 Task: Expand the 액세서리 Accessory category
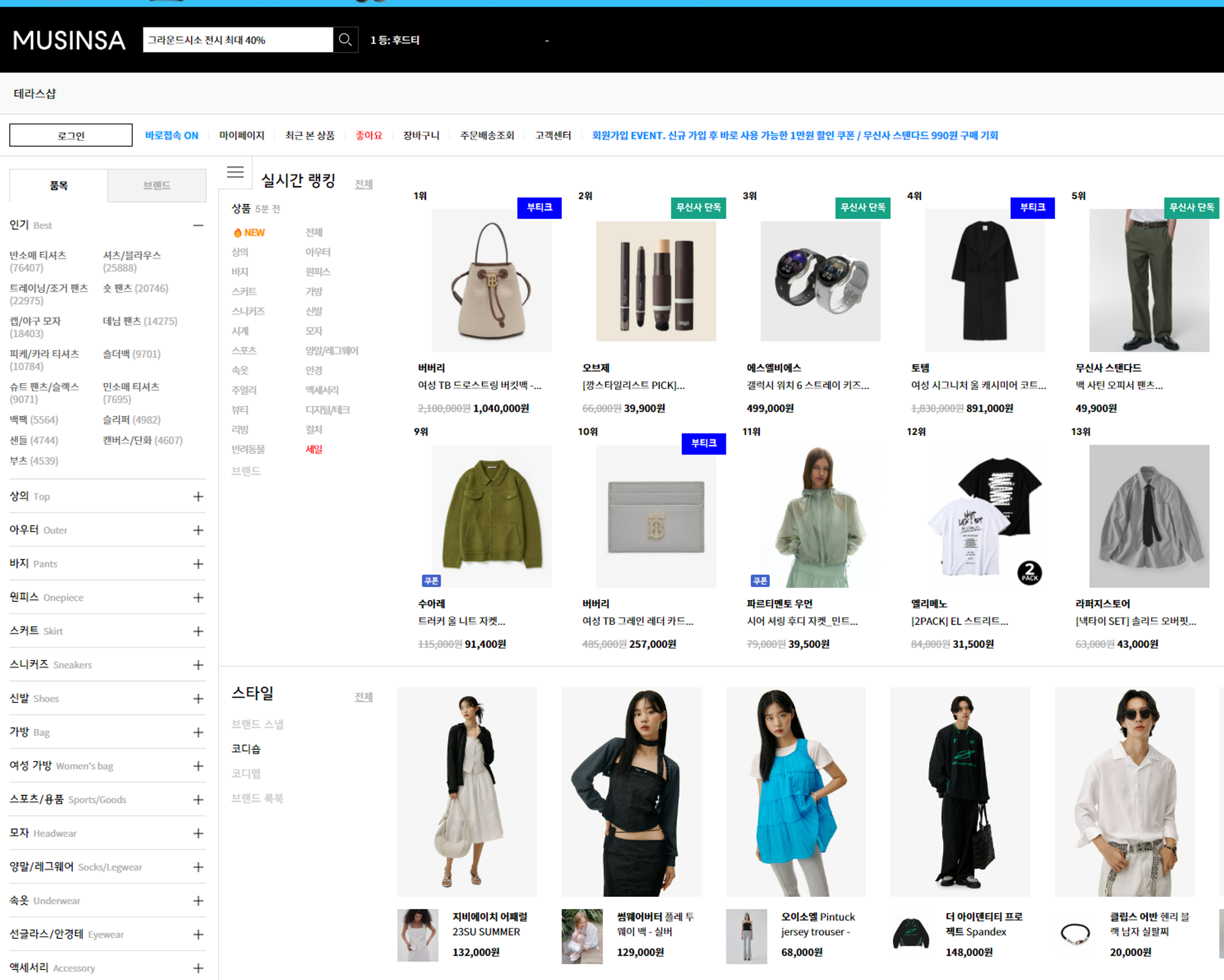pos(198,968)
